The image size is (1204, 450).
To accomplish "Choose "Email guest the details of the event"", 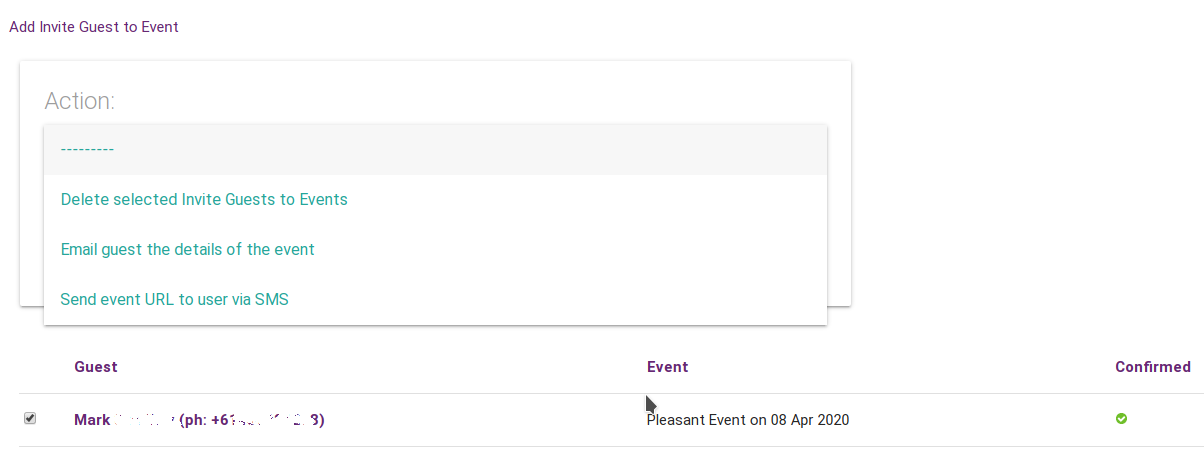I will [x=187, y=249].
